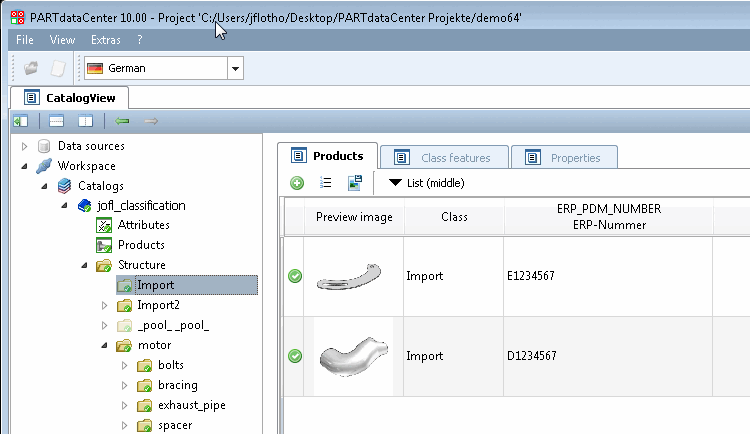The height and width of the screenshot is (434, 750).
Task: Click the horizontal split layout icon
Action: [57, 121]
